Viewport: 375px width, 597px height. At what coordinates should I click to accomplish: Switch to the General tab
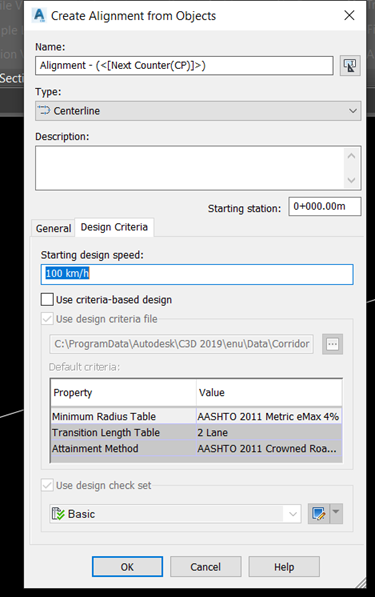point(53,228)
